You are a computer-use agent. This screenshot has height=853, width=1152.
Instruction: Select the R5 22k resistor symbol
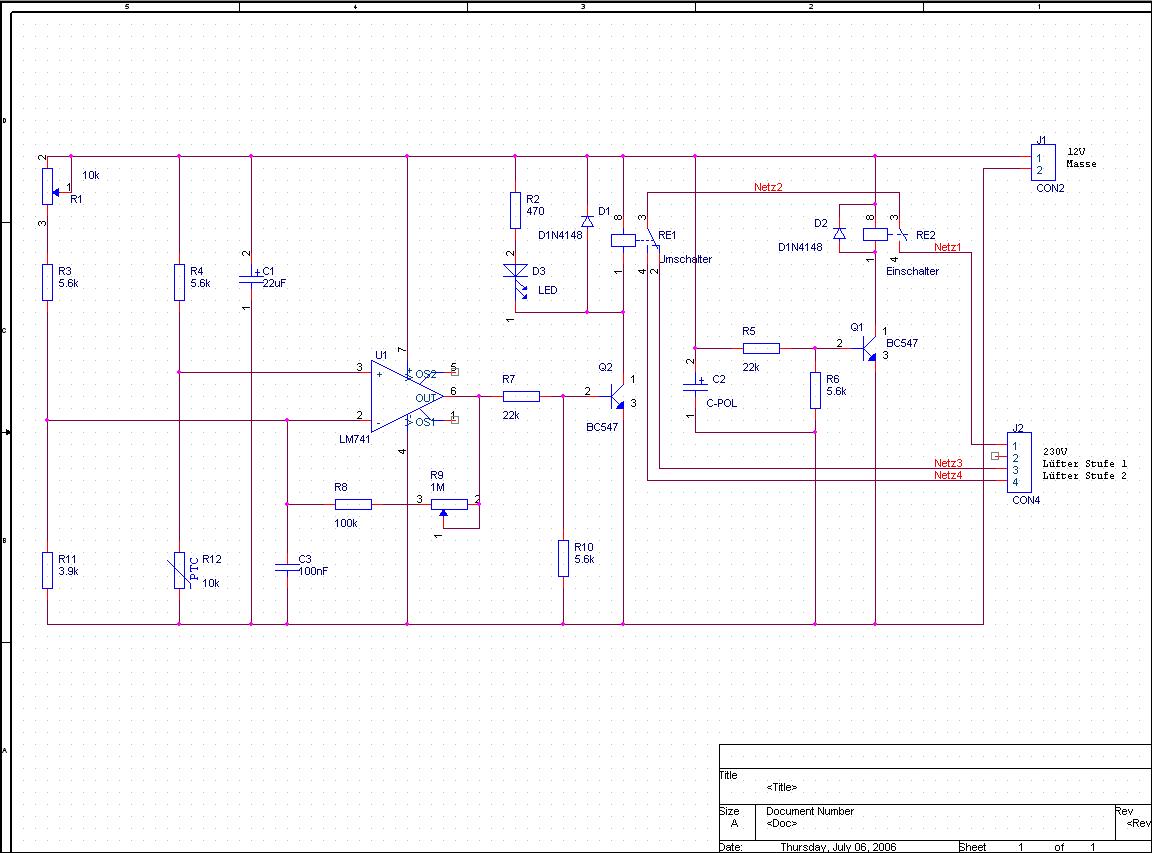pos(761,348)
